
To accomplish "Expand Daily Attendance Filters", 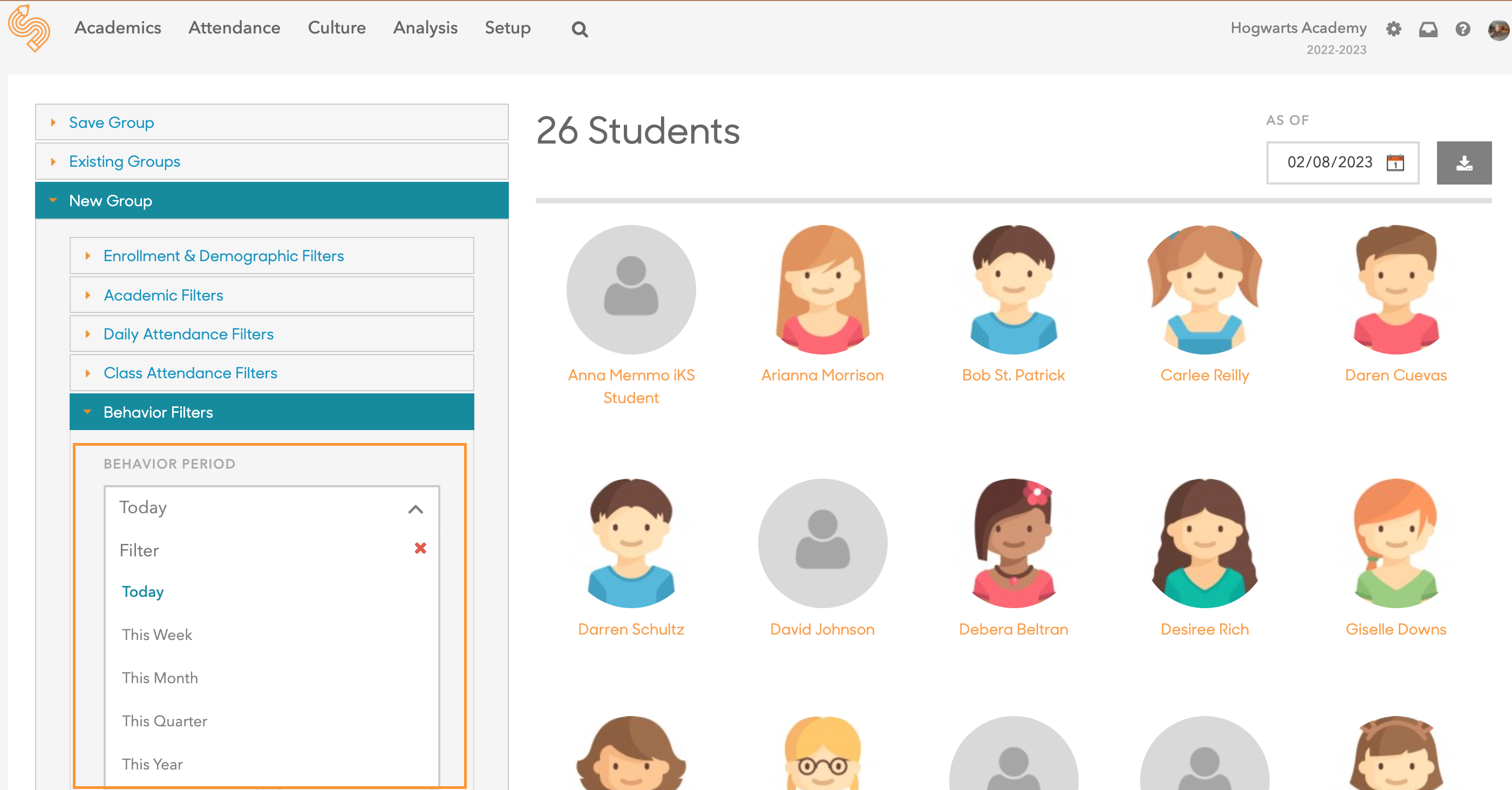I will pyautogui.click(x=272, y=334).
